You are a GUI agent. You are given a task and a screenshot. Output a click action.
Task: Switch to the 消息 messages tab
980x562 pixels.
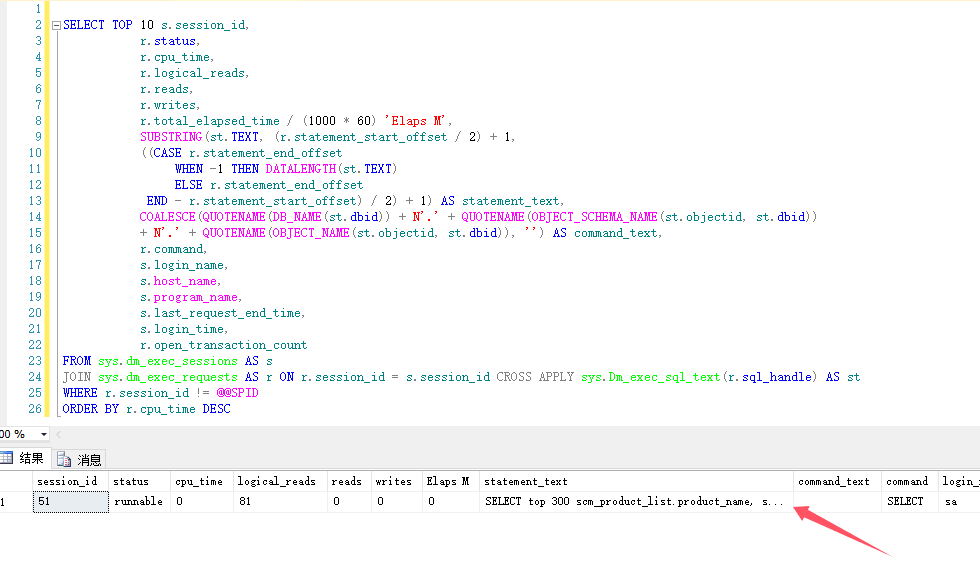[79, 459]
